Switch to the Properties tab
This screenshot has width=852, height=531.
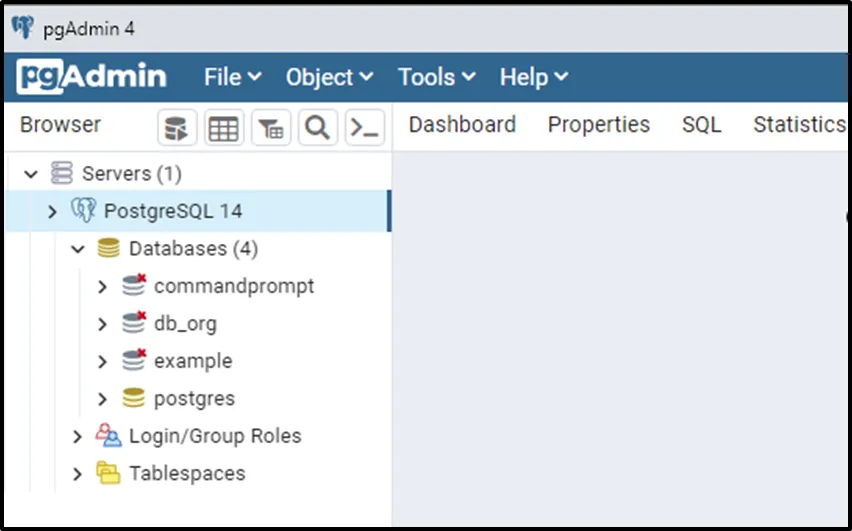(598, 125)
